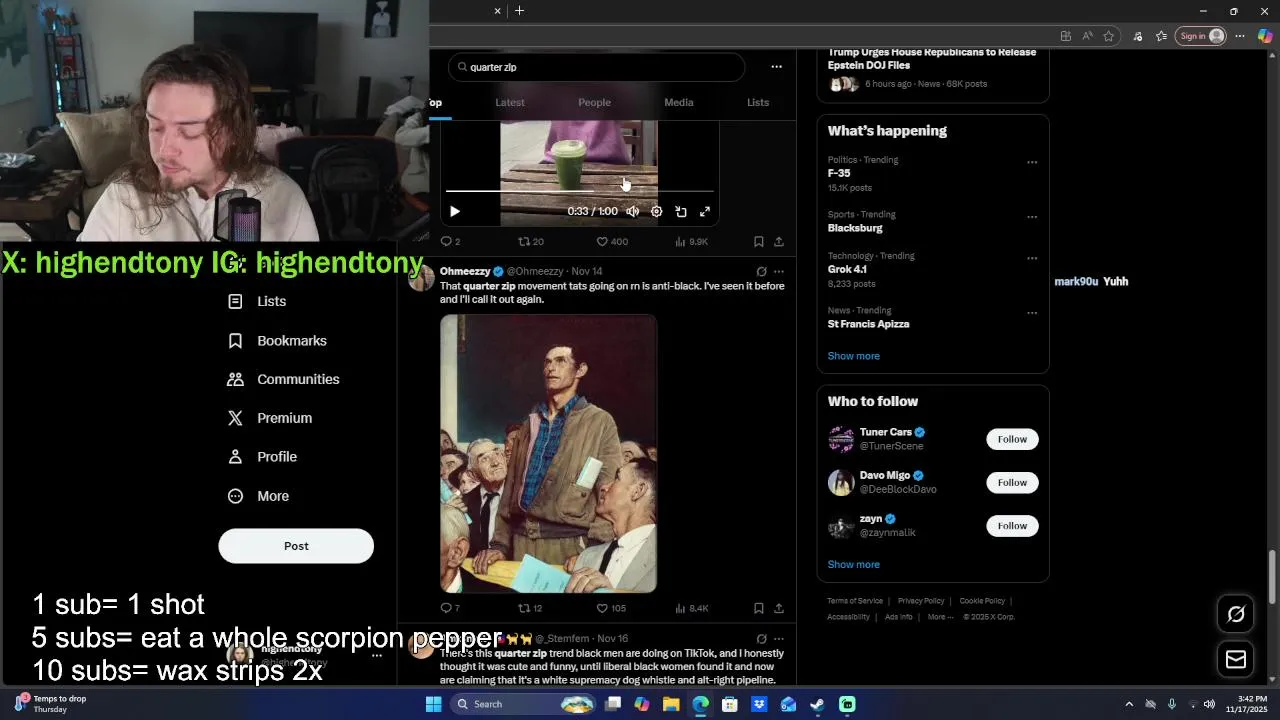Follow Davo Migo
Viewport: 1280px width, 720px height.
[1012, 482]
